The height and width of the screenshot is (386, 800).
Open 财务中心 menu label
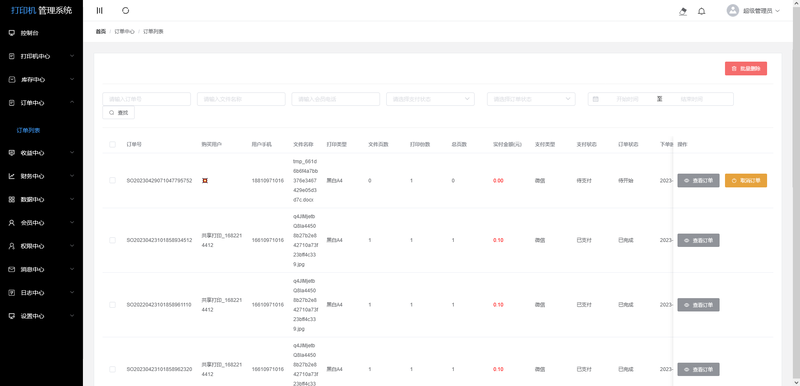(x=32, y=176)
